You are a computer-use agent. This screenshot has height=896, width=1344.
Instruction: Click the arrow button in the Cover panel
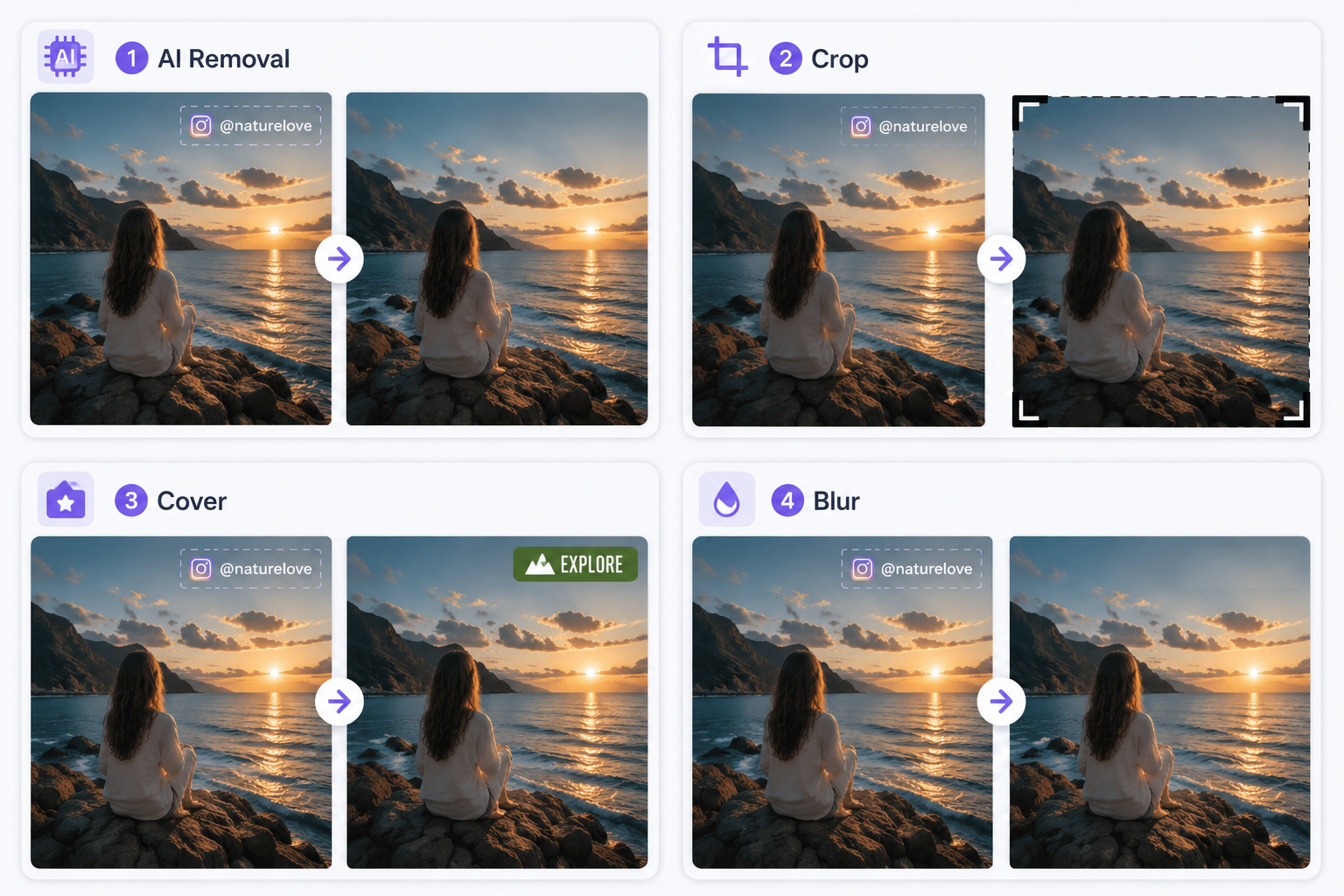click(339, 701)
